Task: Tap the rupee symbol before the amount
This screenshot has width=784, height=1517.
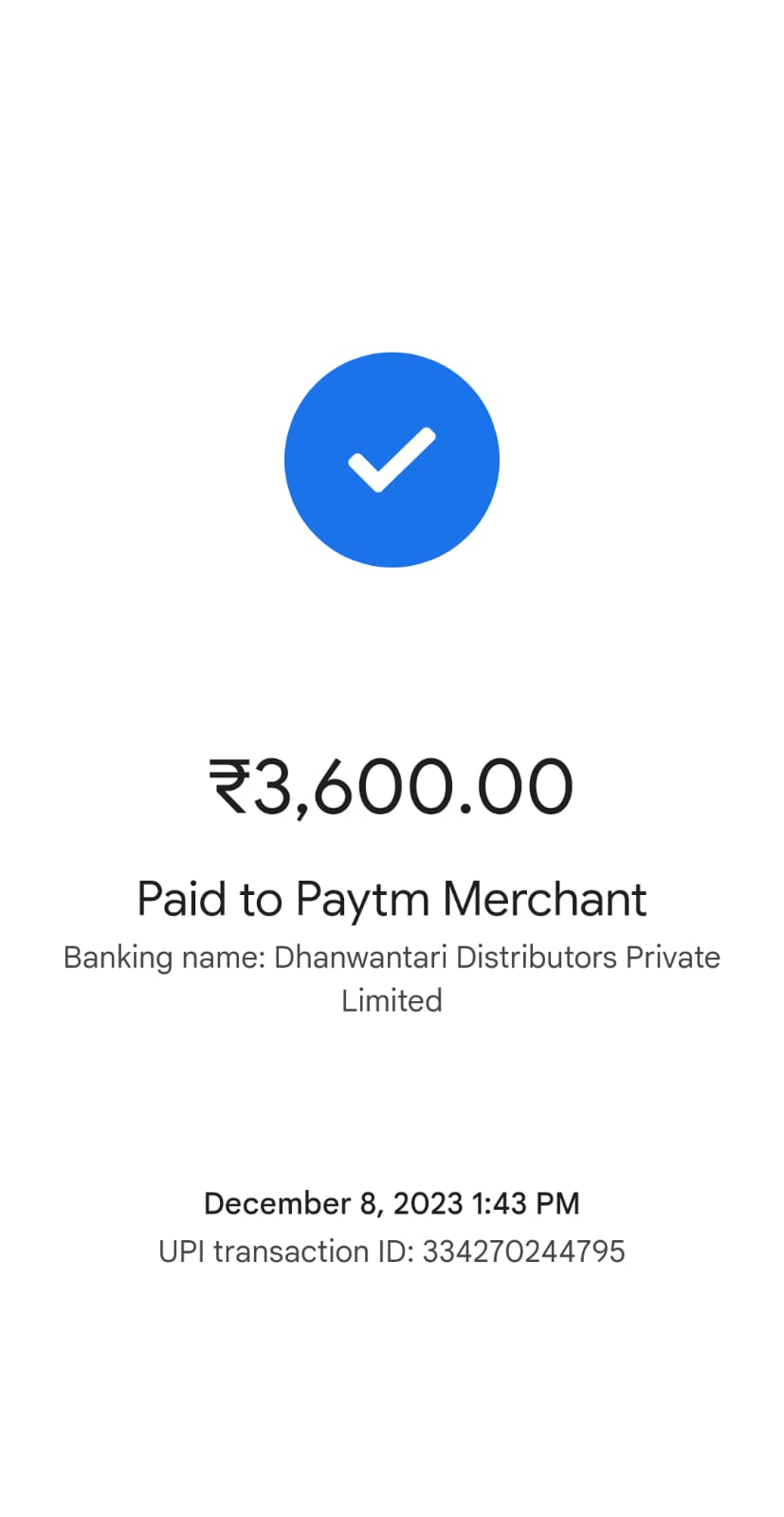Action: 230,786
